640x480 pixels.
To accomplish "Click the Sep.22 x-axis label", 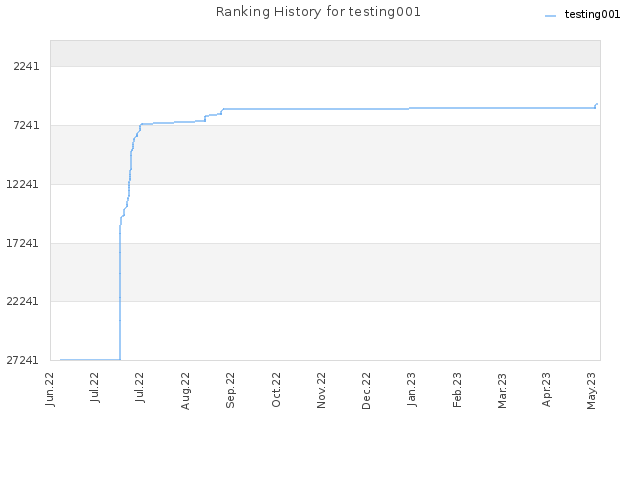I will point(231,390).
